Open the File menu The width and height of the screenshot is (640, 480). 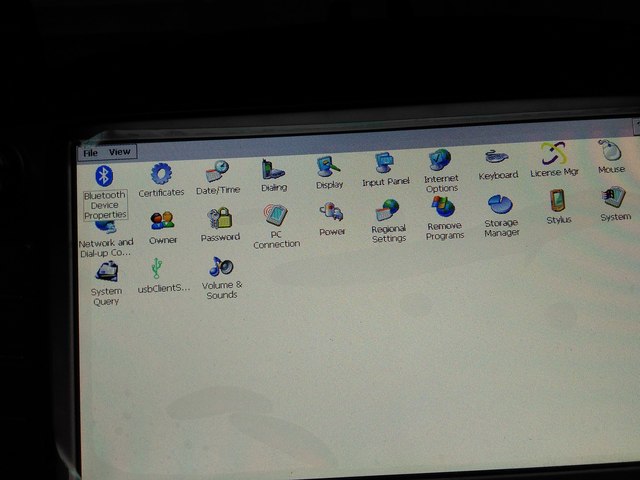tap(90, 153)
